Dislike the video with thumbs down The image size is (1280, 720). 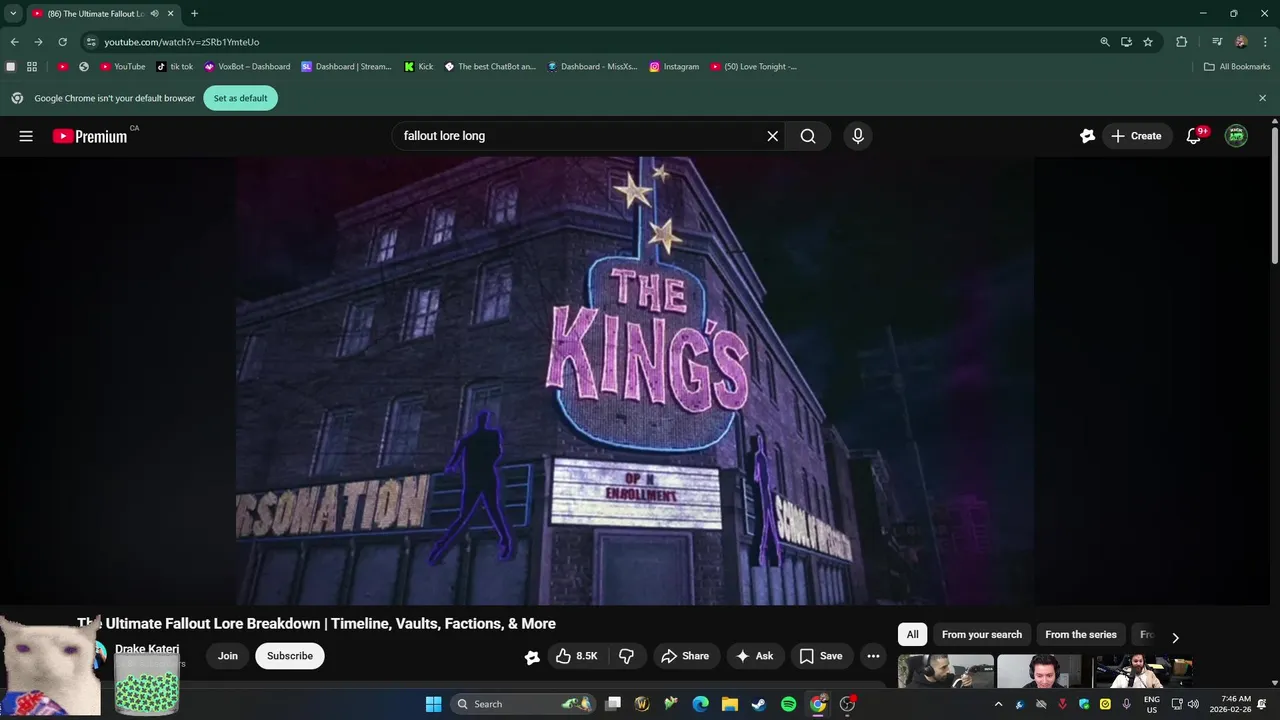pyautogui.click(x=627, y=656)
